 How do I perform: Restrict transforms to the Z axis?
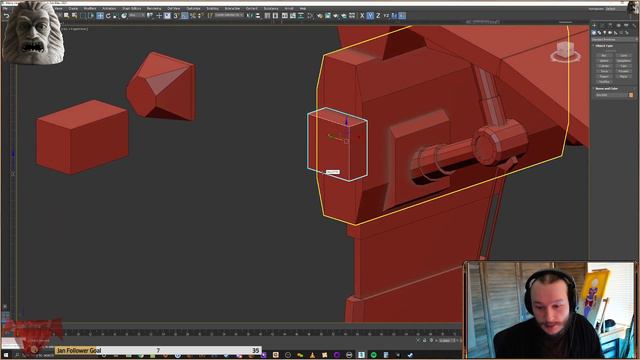click(x=378, y=16)
